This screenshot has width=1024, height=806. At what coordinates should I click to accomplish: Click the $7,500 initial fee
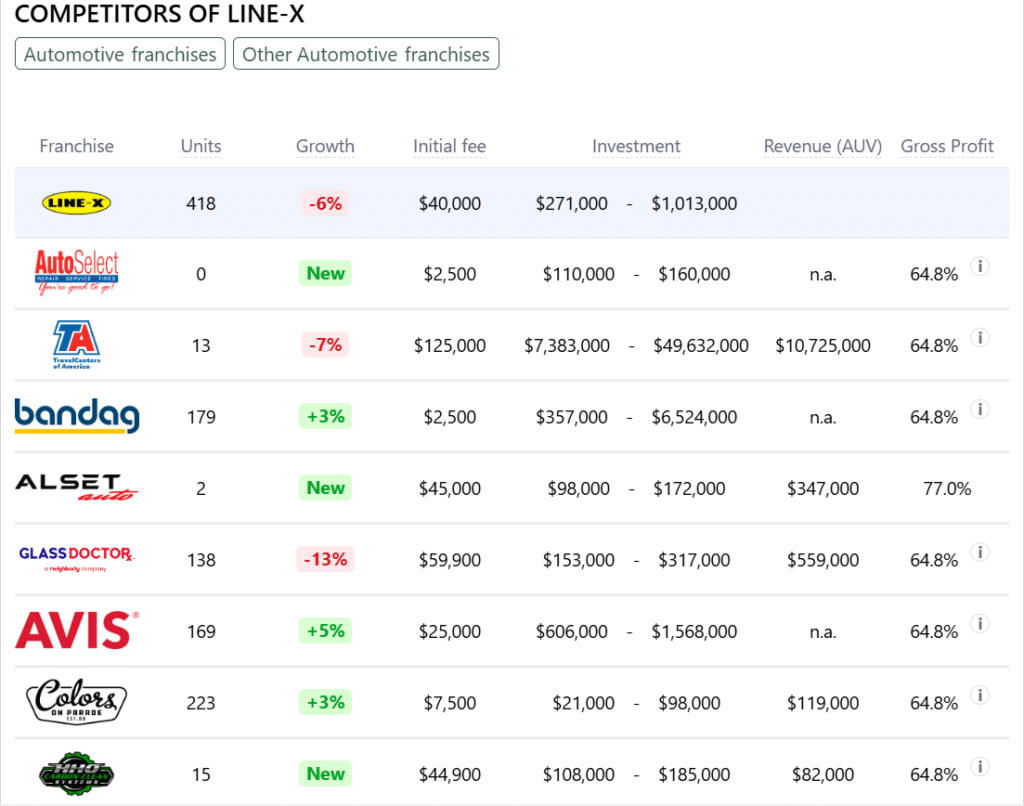pyautogui.click(x=449, y=703)
